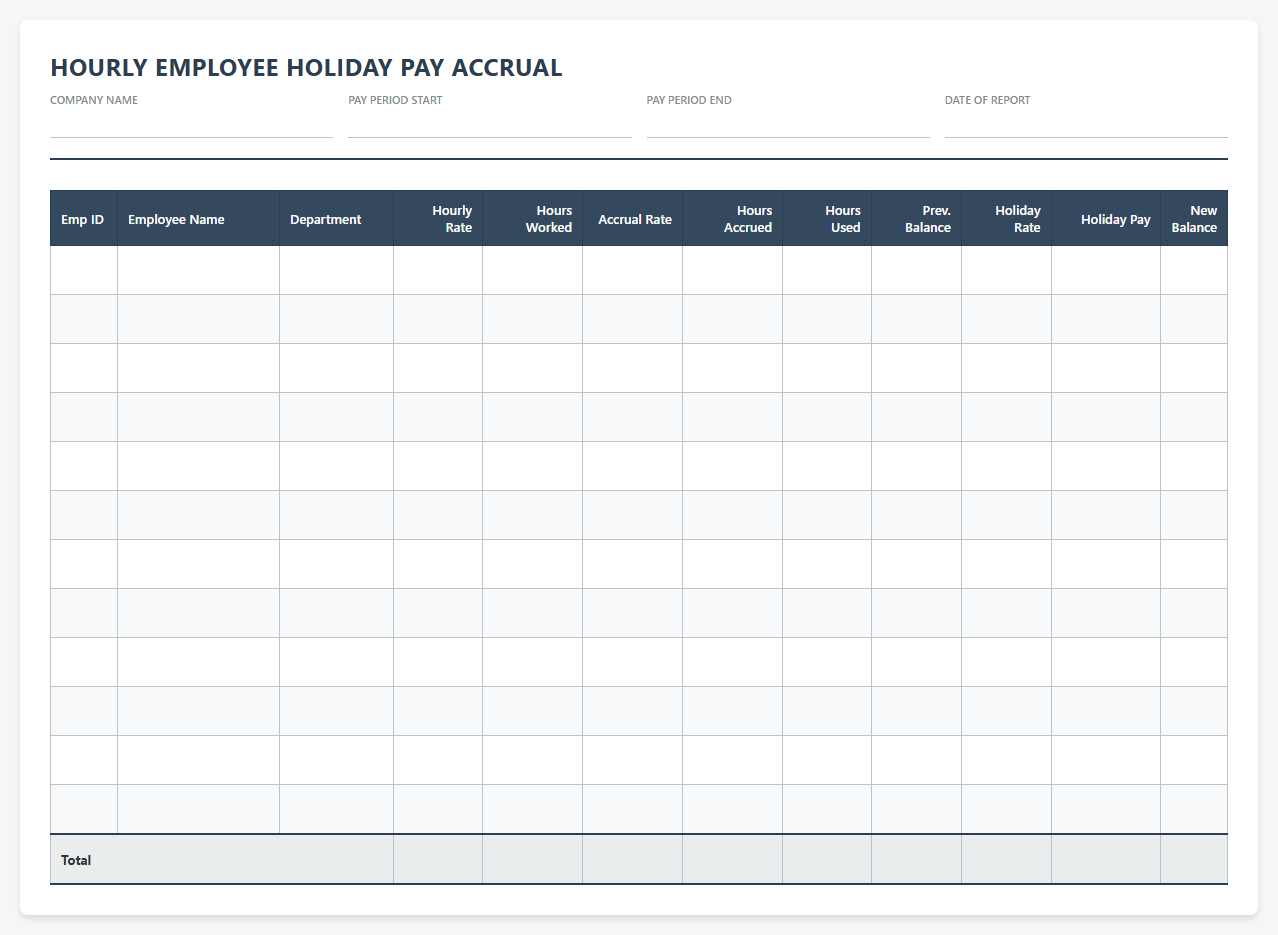Screen dimensions: 1278x935
Task: Select the New Balance column header
Action: [1194, 219]
